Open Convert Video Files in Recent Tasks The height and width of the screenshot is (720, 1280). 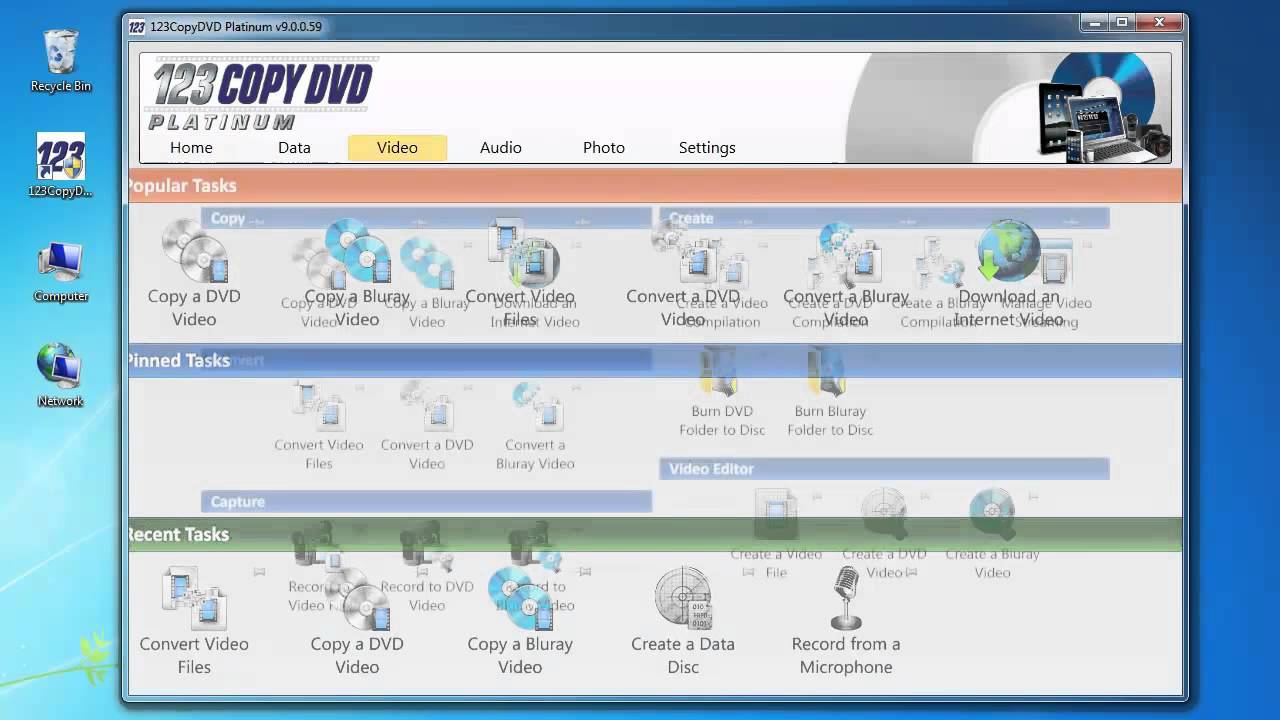[x=194, y=622]
